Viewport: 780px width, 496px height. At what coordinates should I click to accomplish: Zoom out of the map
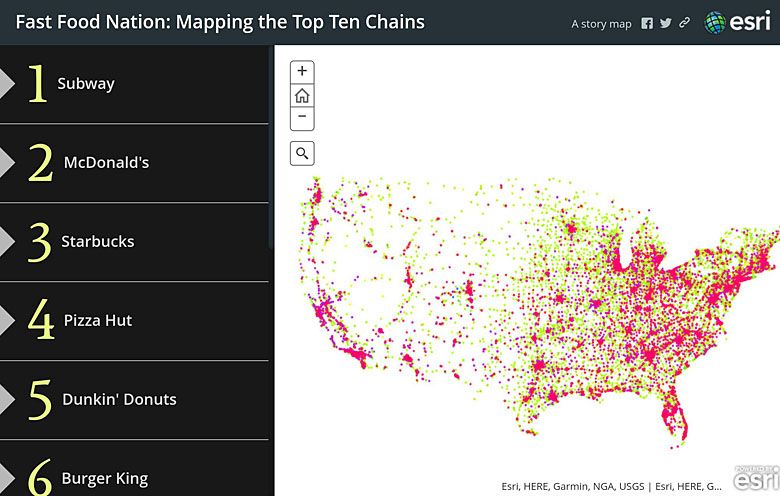point(302,118)
